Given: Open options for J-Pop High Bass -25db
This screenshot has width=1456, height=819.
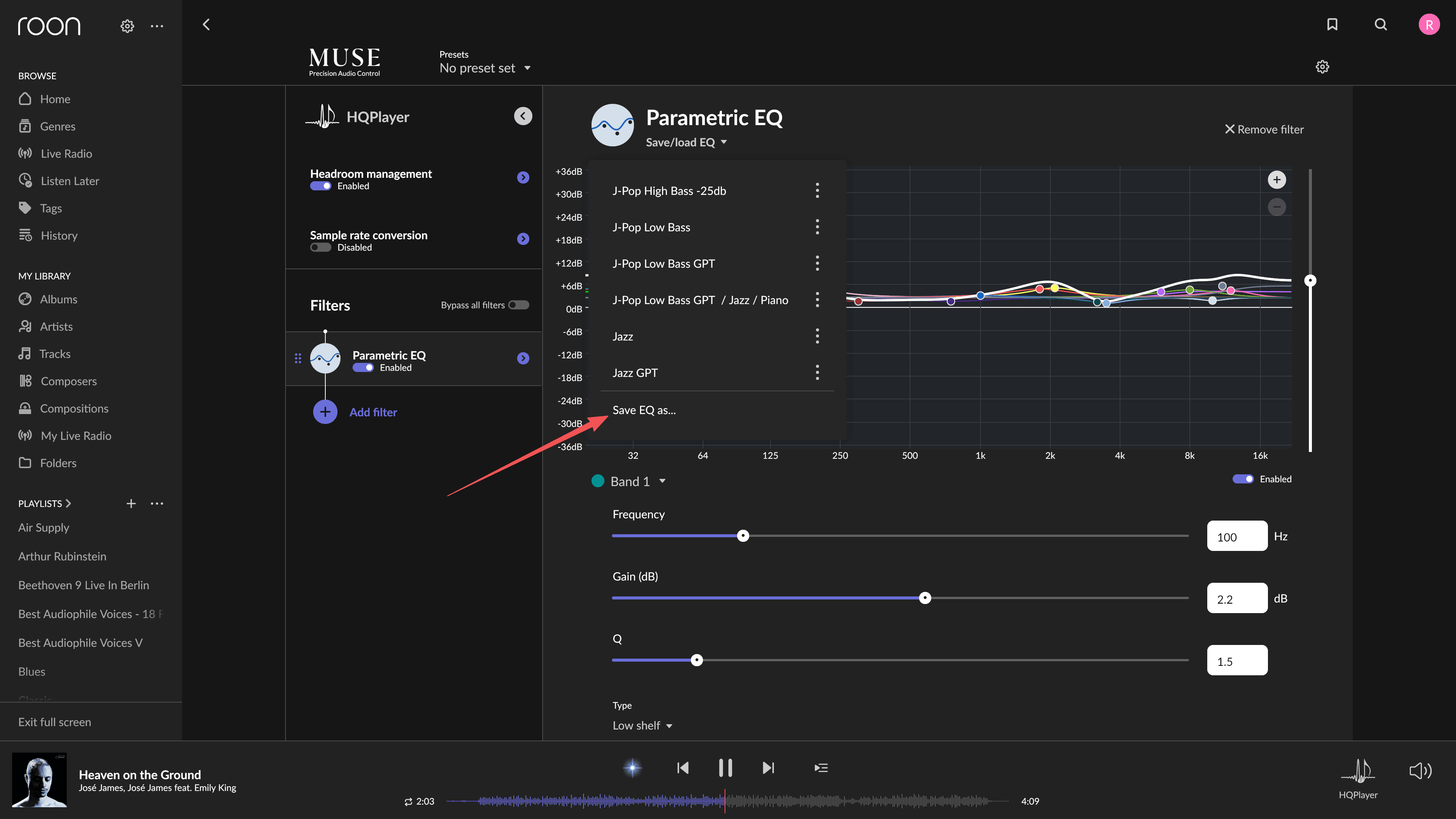Looking at the screenshot, I should point(817,190).
